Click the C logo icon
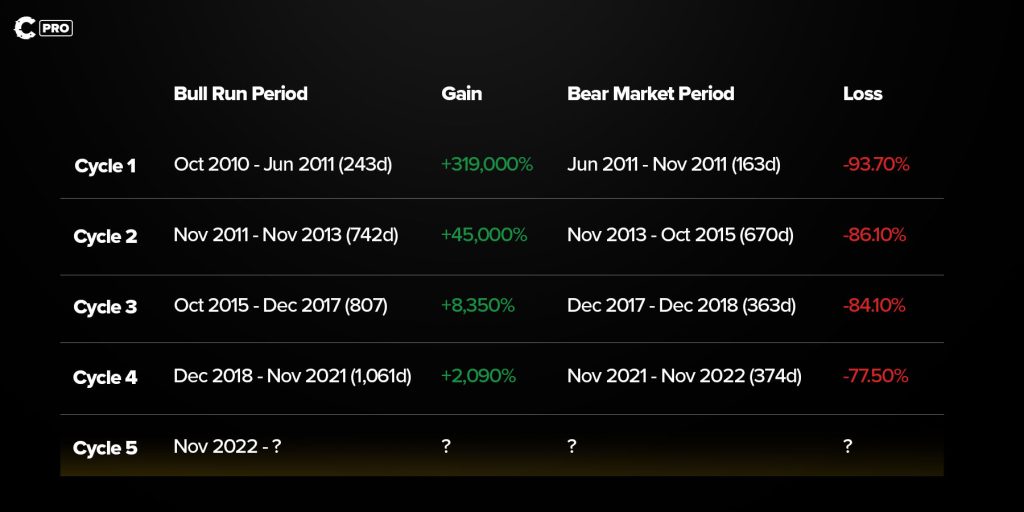 (x=25, y=28)
